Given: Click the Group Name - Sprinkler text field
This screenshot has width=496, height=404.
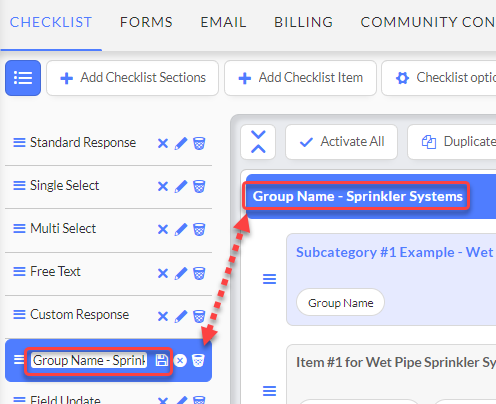Looking at the screenshot, I should 89,360.
